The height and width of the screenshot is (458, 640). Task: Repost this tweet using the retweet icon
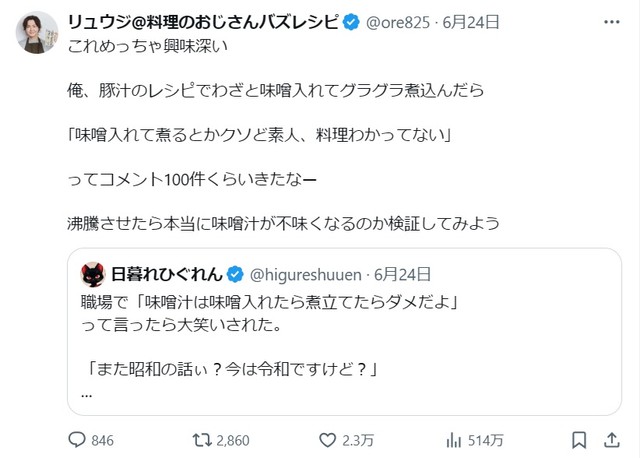tap(200, 439)
